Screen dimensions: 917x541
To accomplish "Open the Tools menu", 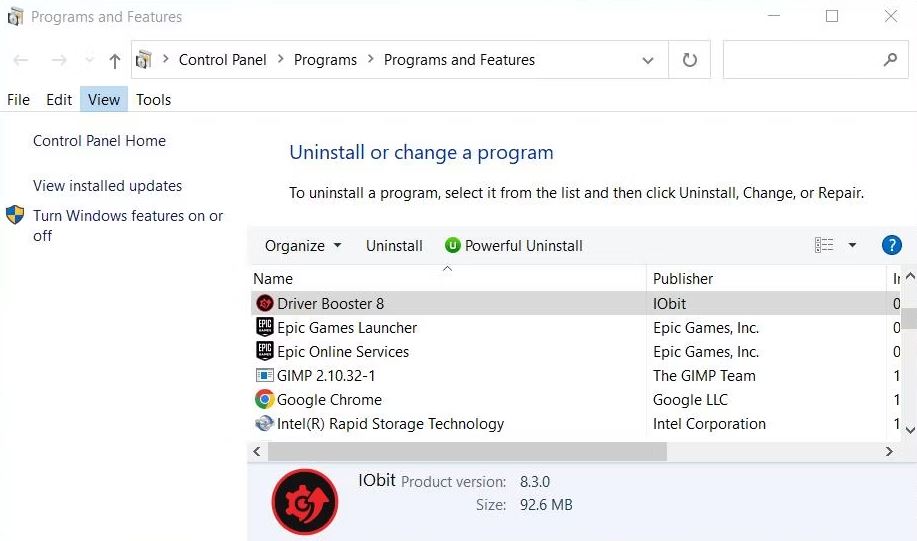I will [153, 99].
